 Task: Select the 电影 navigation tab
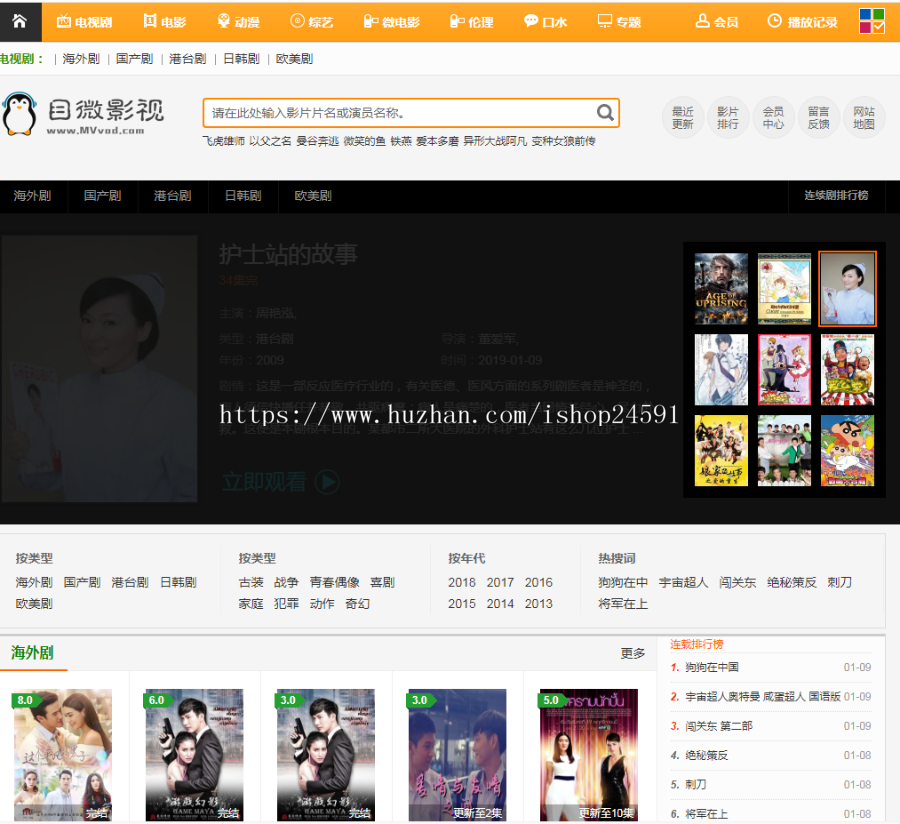[x=164, y=21]
